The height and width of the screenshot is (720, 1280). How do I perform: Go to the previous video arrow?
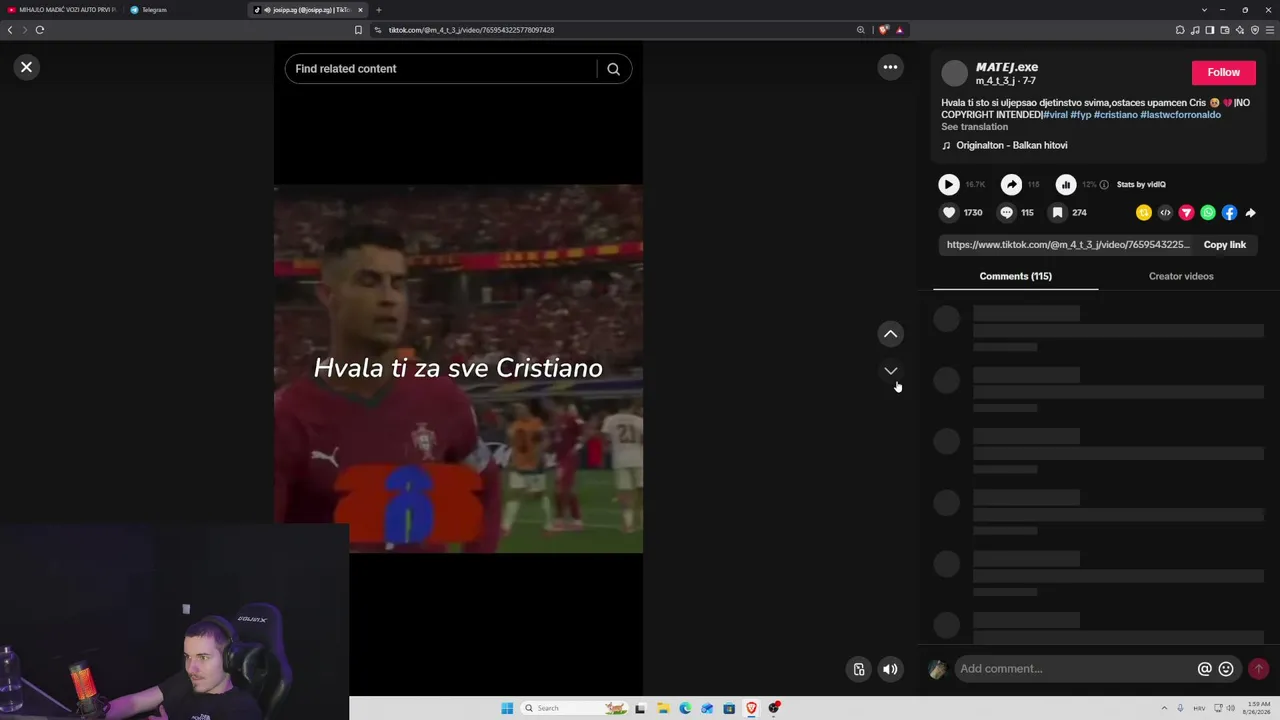coord(890,334)
